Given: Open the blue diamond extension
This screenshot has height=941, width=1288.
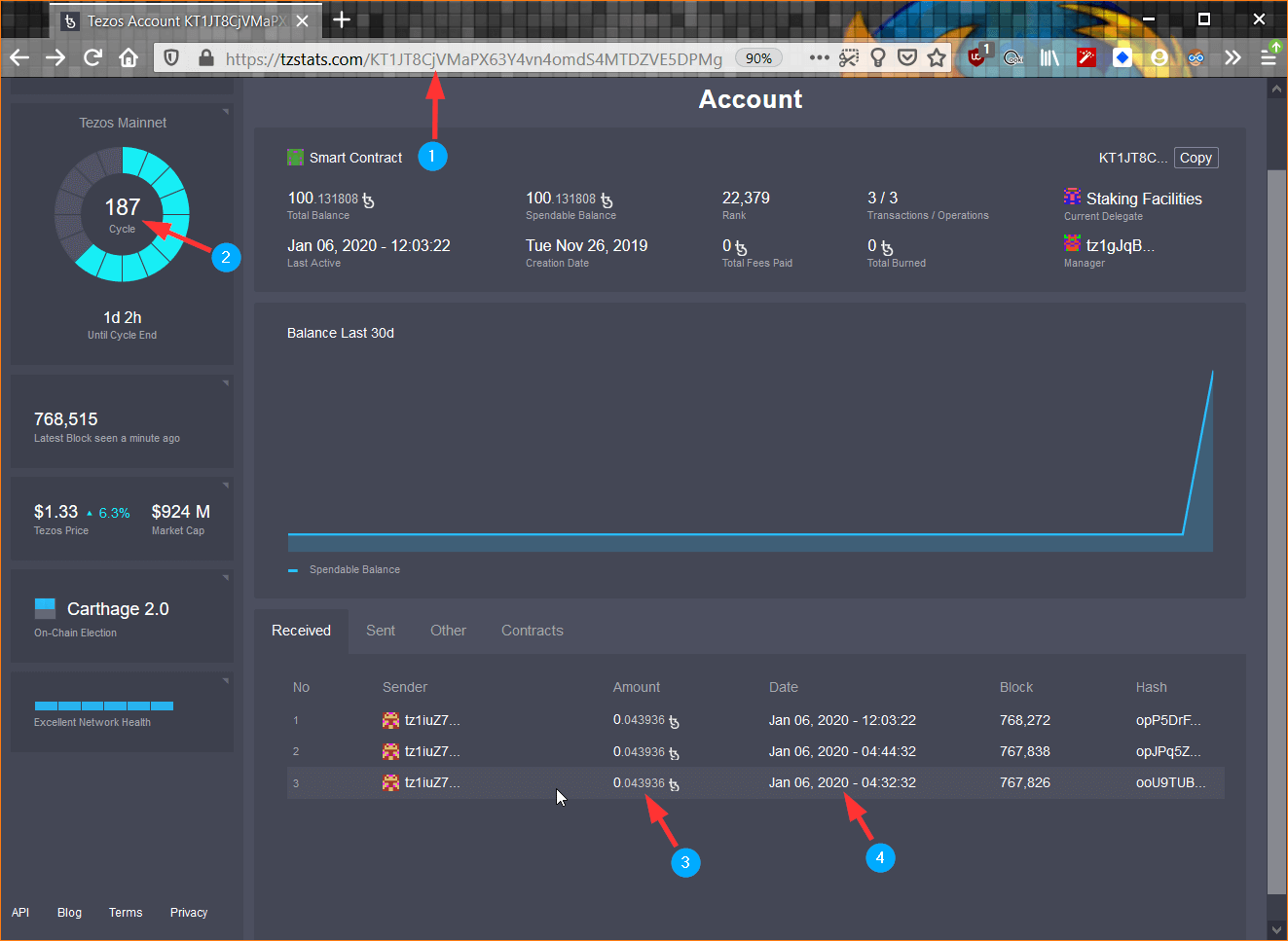Looking at the screenshot, I should point(1122,58).
